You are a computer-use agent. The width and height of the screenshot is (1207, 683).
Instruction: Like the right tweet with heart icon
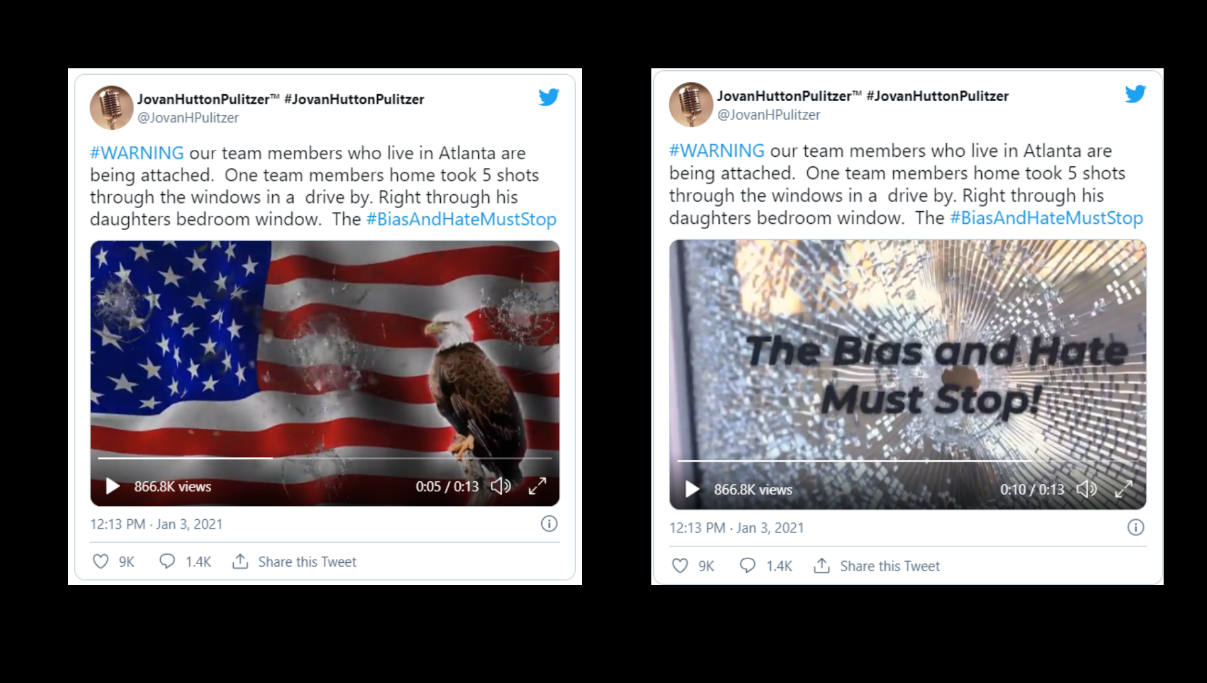click(x=680, y=566)
